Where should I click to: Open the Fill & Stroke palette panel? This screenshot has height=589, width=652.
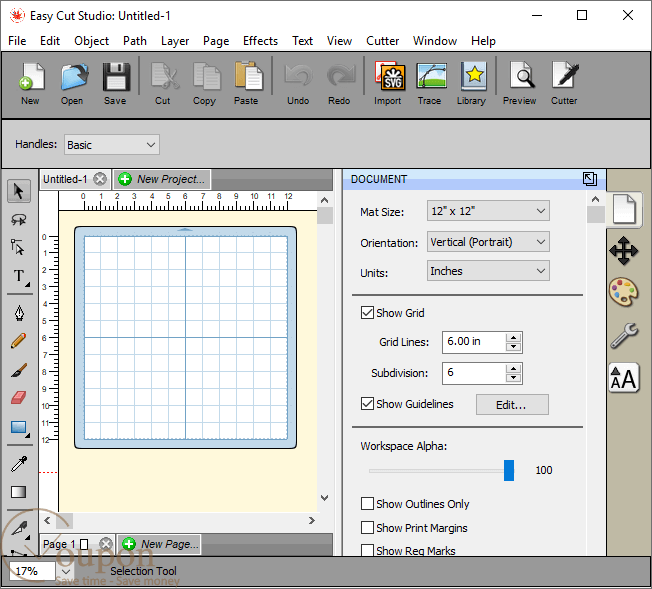pos(623,292)
